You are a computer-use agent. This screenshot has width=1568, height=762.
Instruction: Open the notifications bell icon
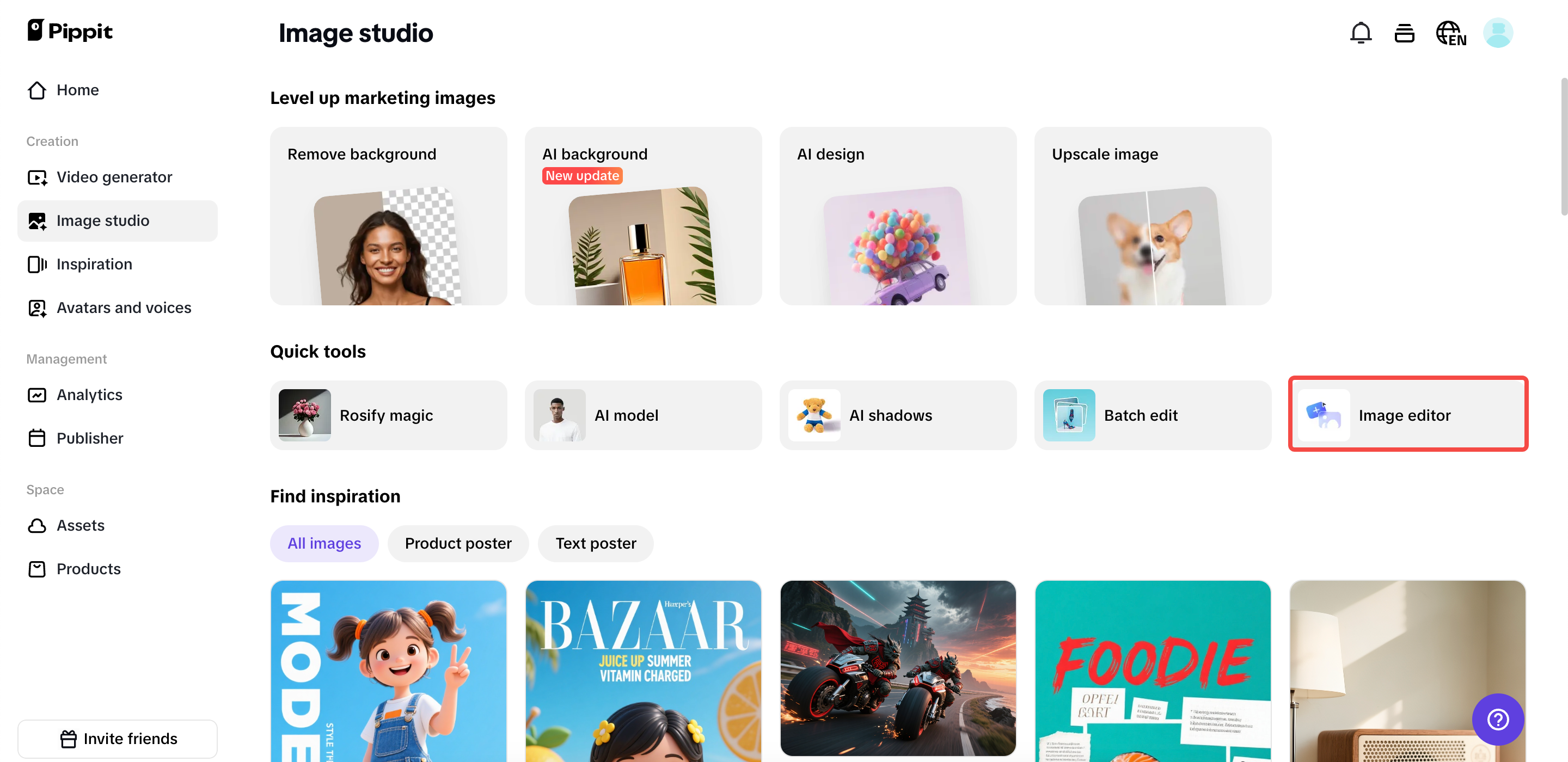pos(1361,33)
